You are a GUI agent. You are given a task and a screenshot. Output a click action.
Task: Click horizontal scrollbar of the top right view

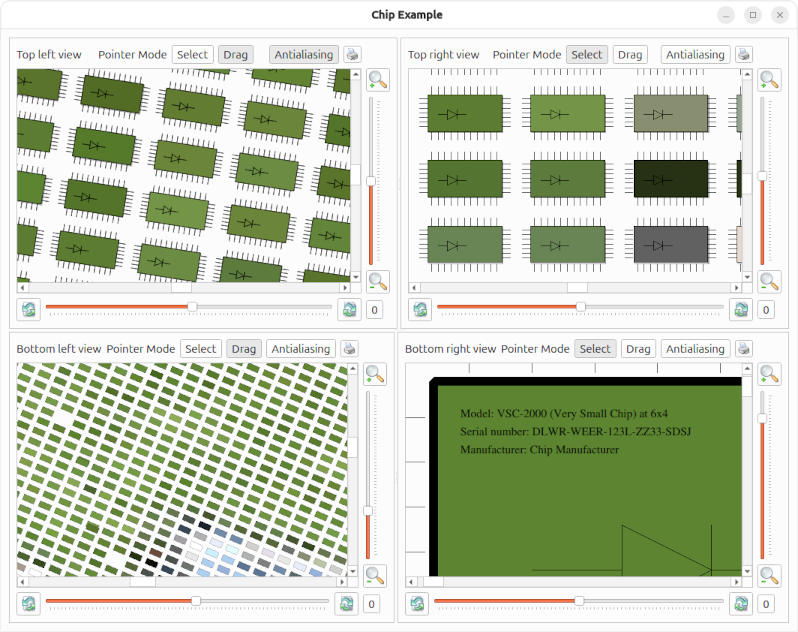pyautogui.click(x=577, y=287)
